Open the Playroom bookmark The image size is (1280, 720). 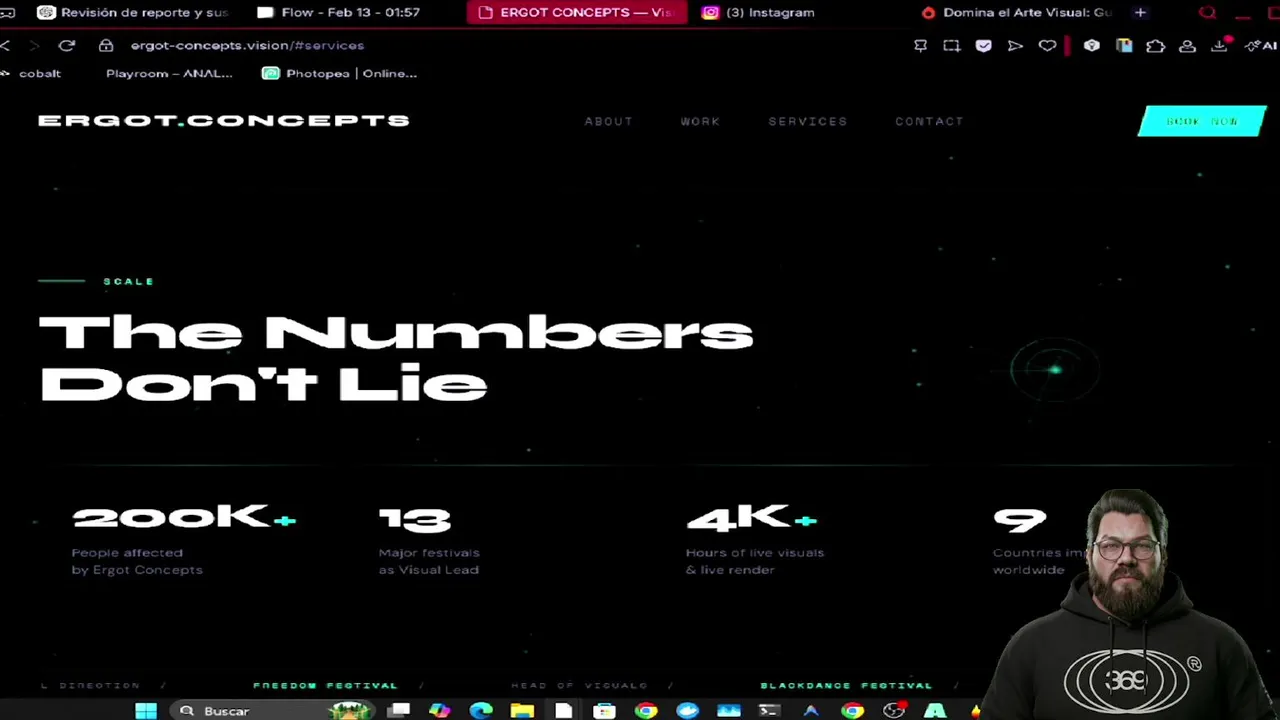pos(169,73)
